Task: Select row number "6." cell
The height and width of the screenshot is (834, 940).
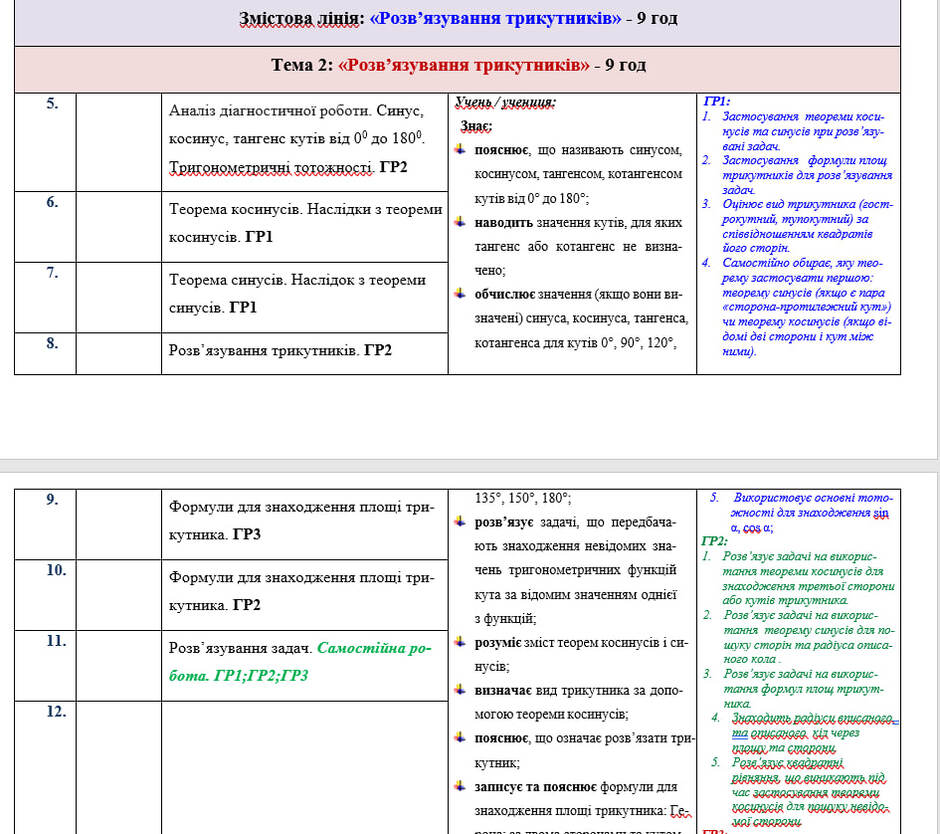Action: pos(46,227)
